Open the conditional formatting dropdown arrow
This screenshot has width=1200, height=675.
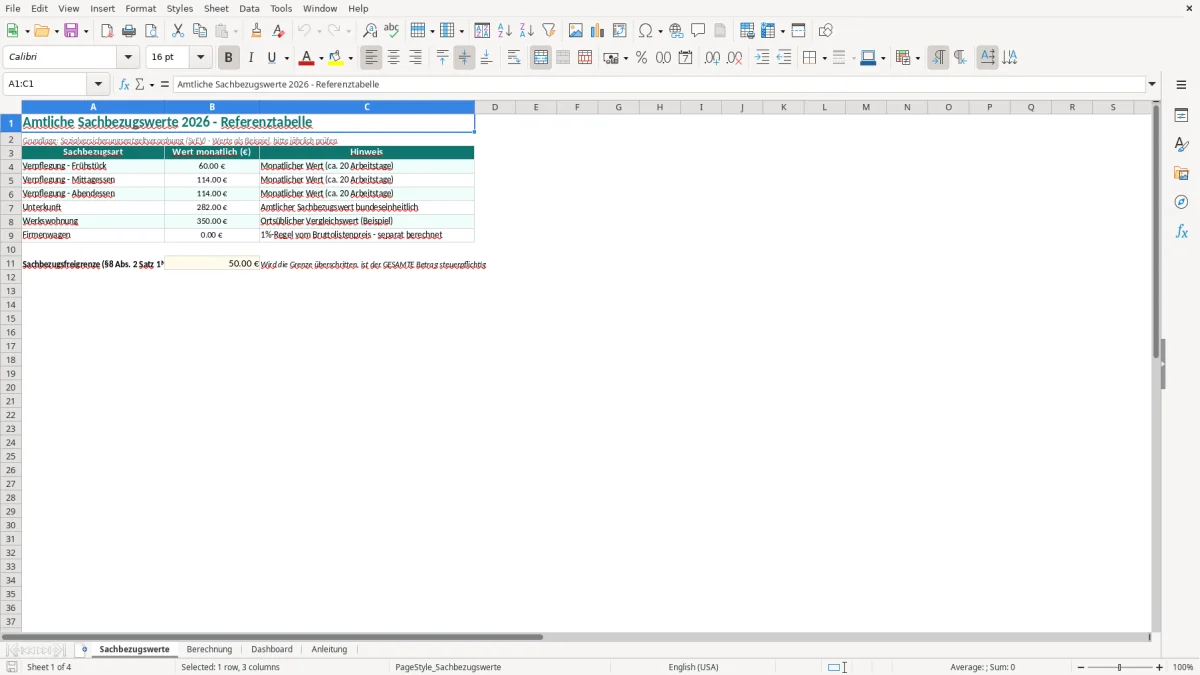(917, 59)
